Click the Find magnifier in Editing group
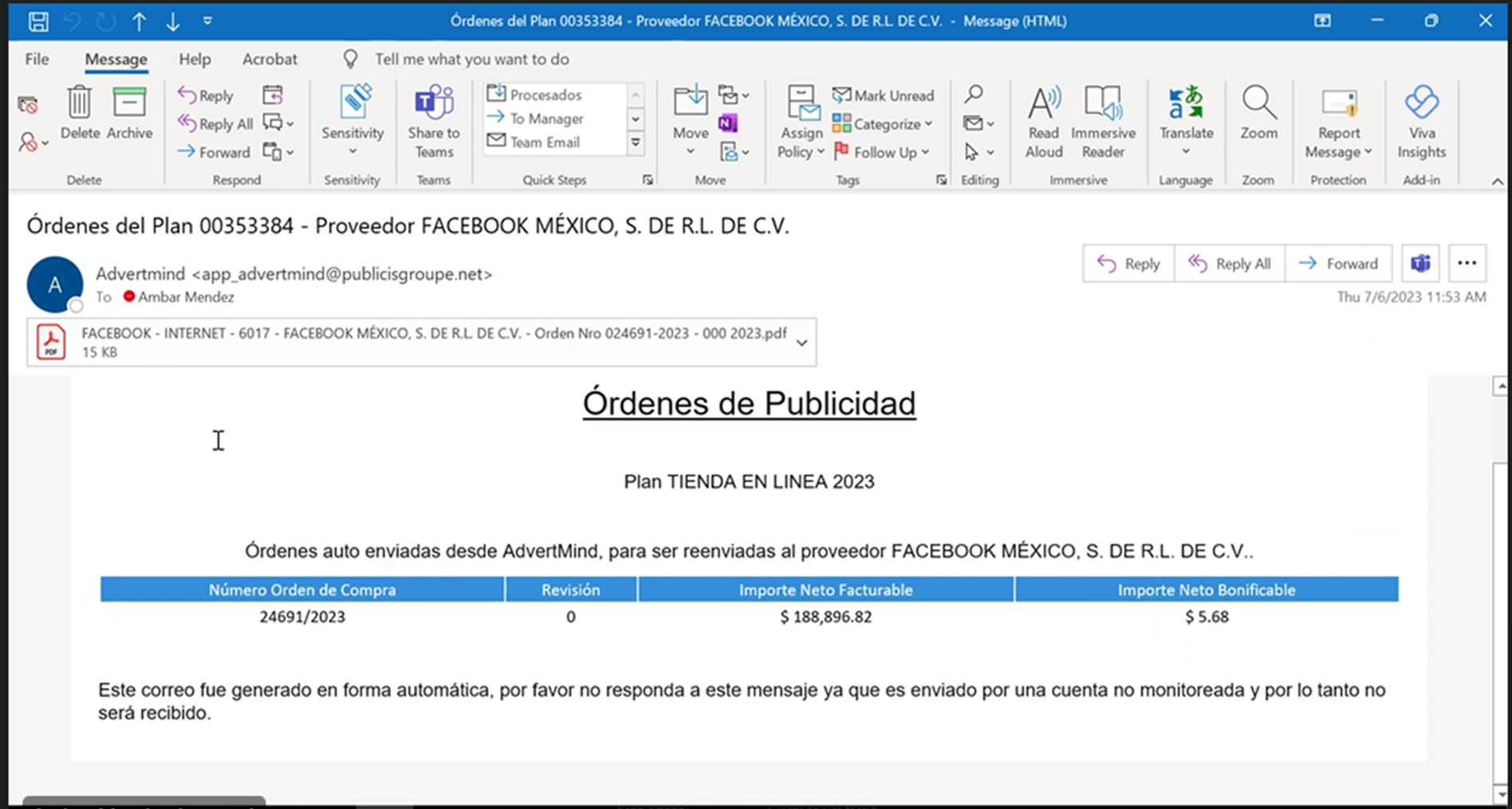 point(973,95)
